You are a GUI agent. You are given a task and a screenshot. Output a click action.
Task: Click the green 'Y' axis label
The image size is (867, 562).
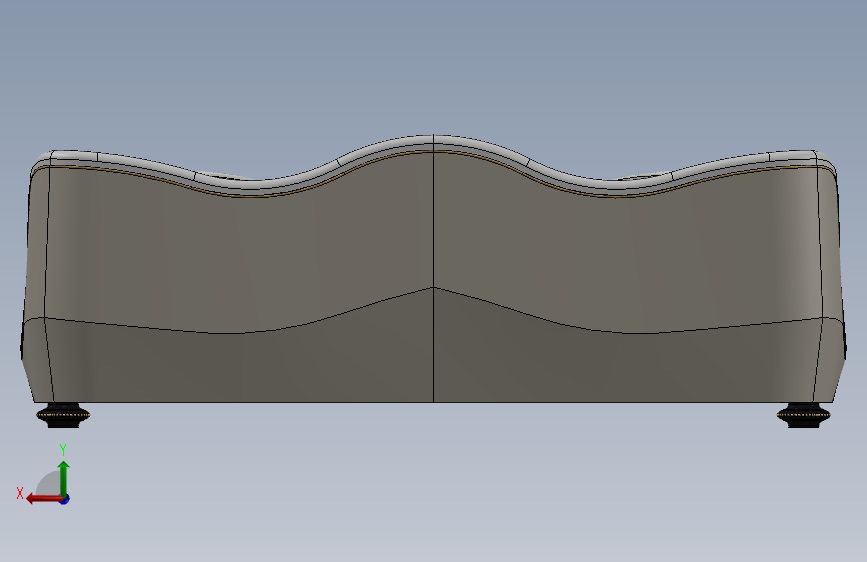(63, 450)
